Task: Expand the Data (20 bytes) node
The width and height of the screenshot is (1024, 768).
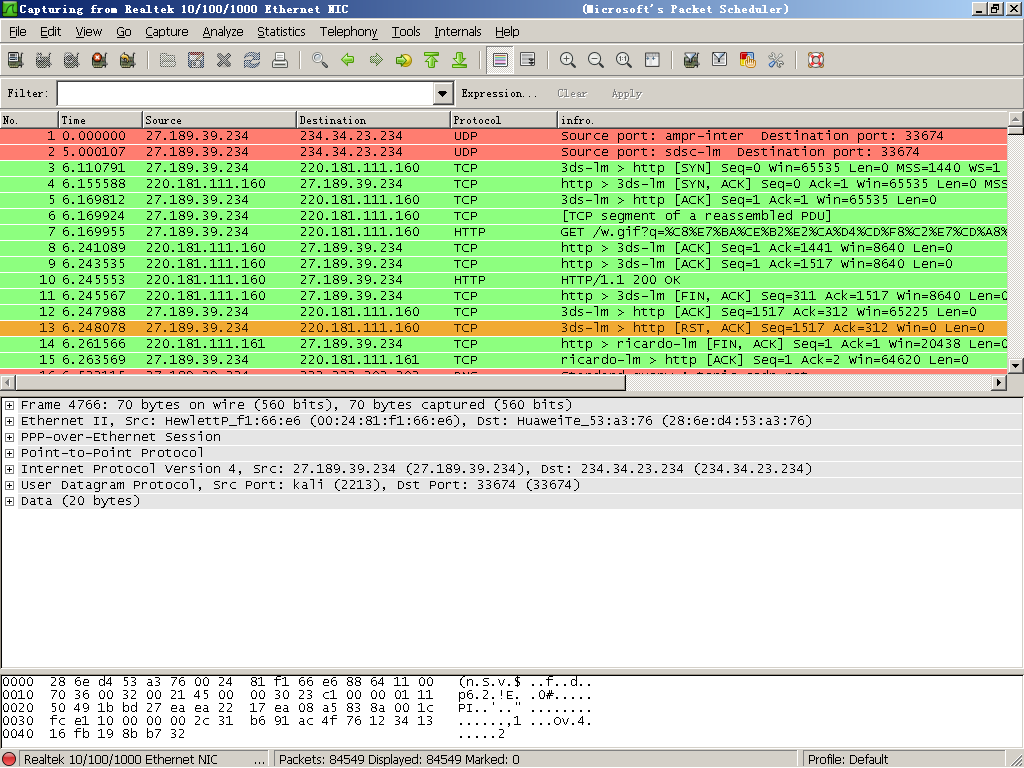Action: click(x=9, y=502)
